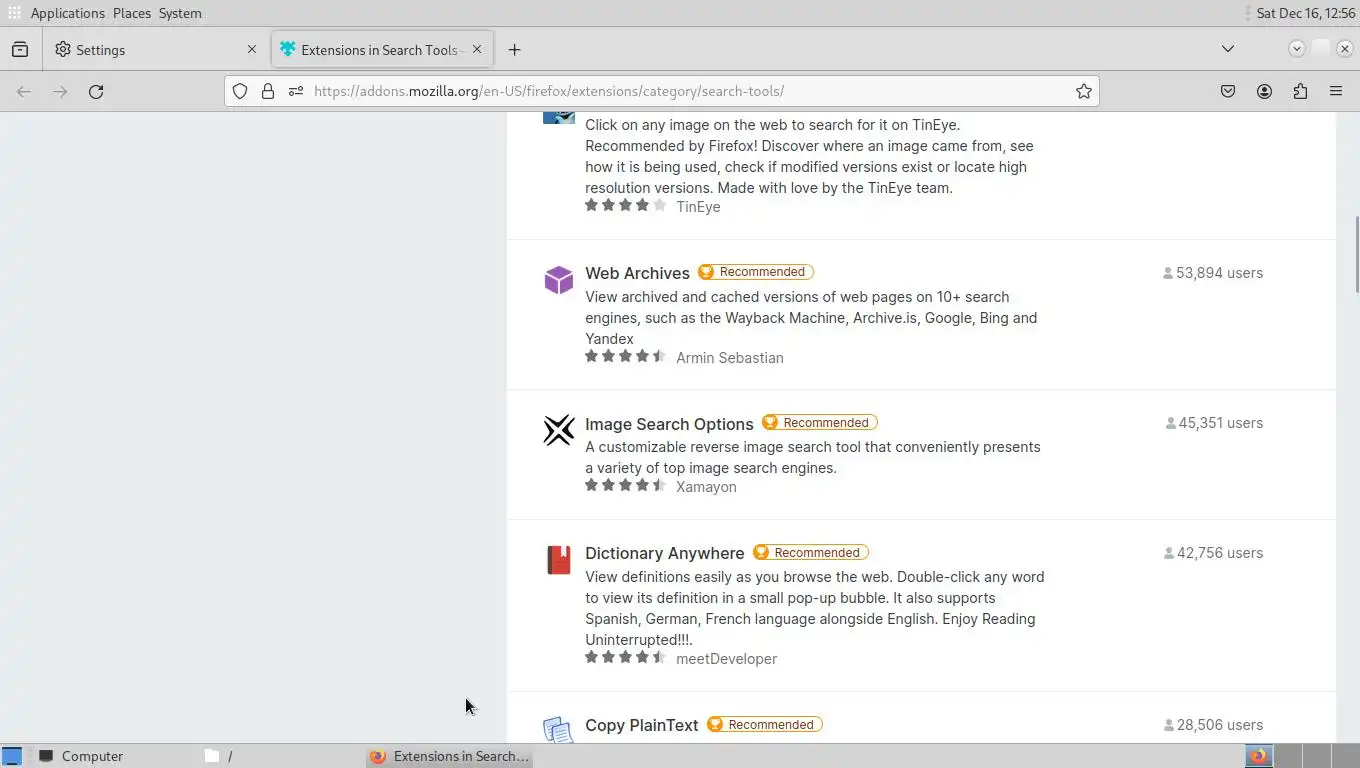
Task: Click the 28,506 users count
Action: [1213, 725]
